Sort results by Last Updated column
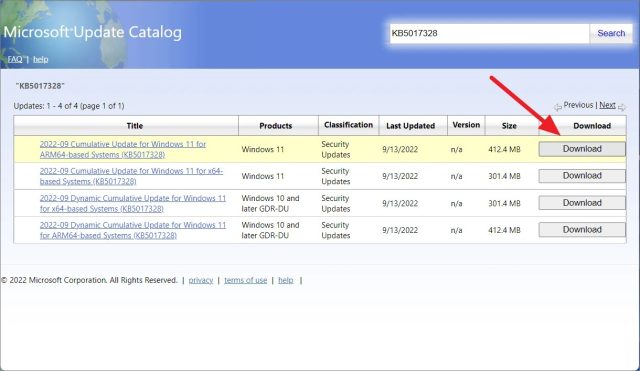This screenshot has height=371, width=640. [x=410, y=126]
